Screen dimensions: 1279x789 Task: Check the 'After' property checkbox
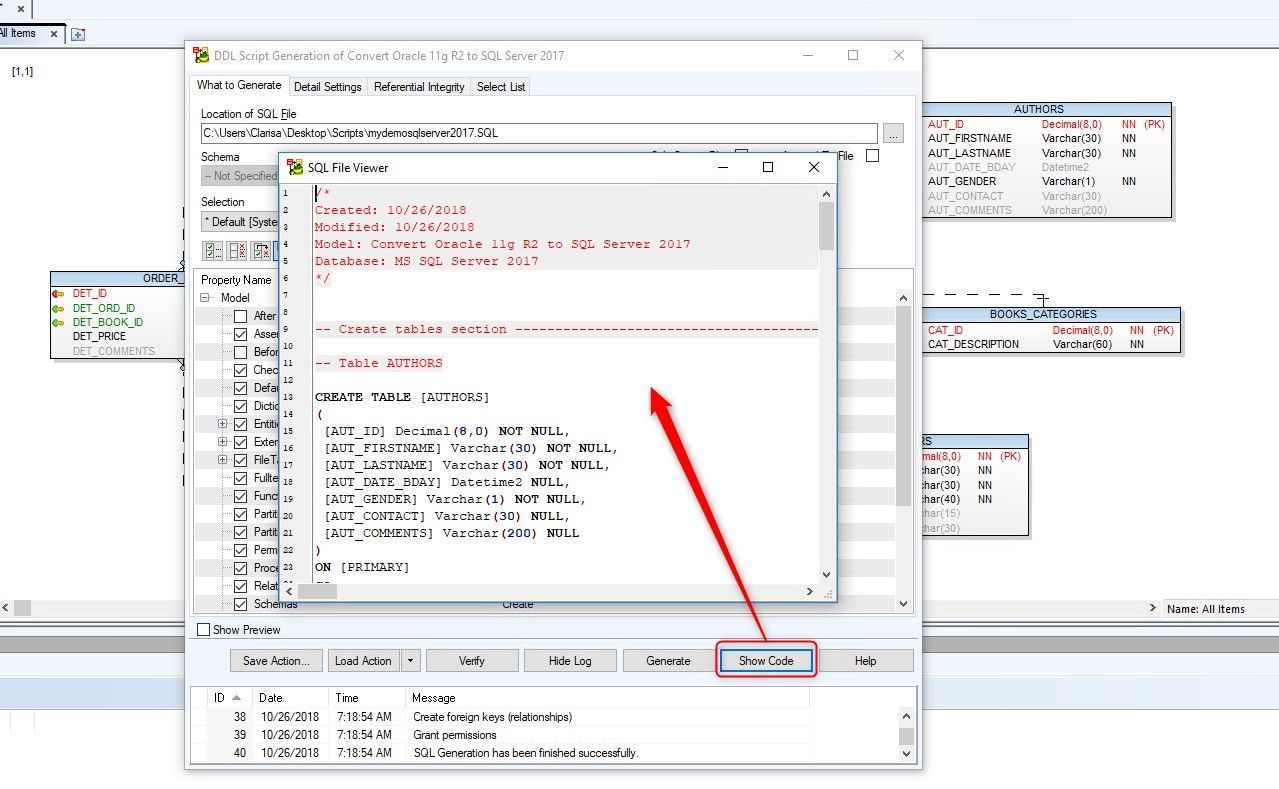240,316
